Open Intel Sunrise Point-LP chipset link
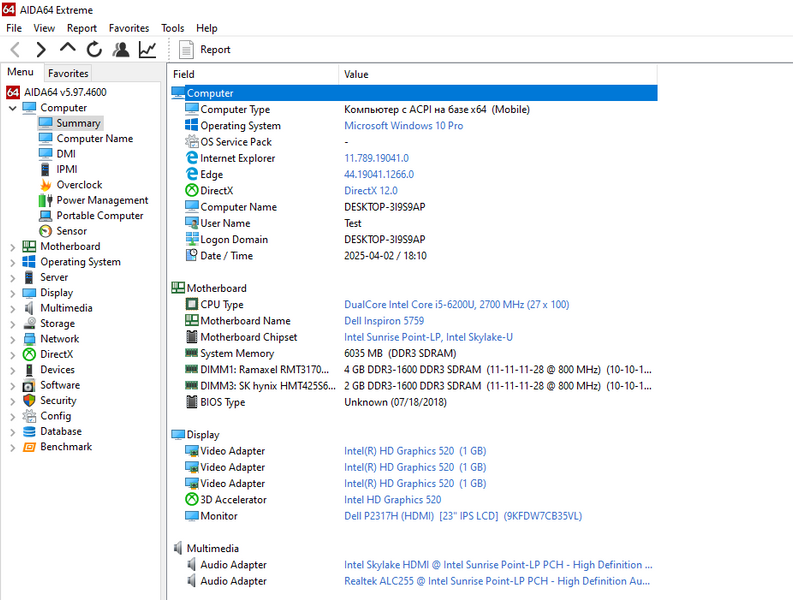The height and width of the screenshot is (600, 793). click(428, 337)
